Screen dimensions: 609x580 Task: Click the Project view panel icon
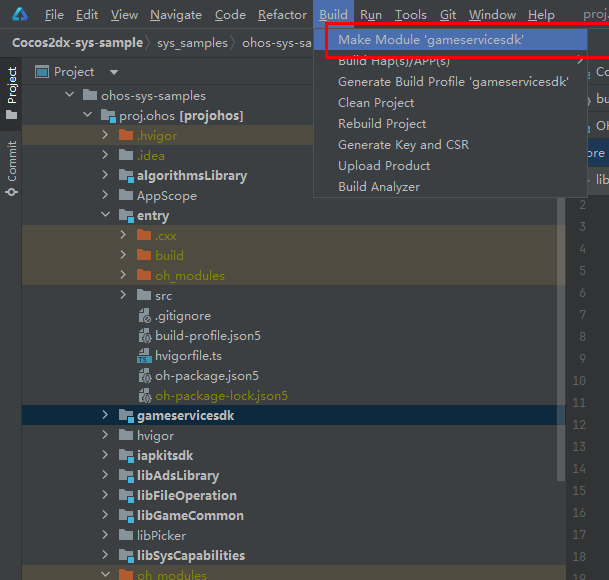pyautogui.click(x=42, y=72)
